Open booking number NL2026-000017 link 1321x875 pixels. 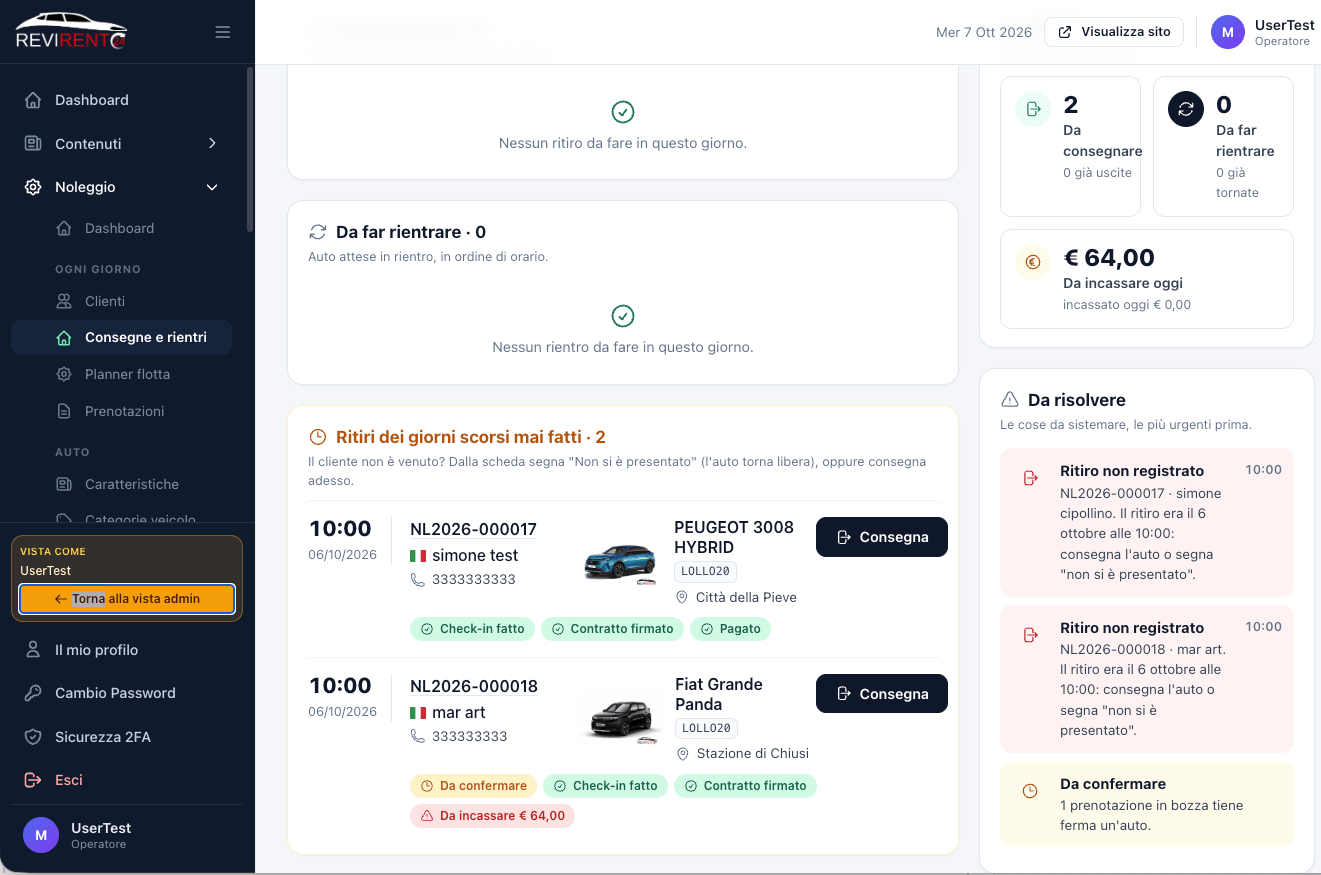click(x=473, y=529)
